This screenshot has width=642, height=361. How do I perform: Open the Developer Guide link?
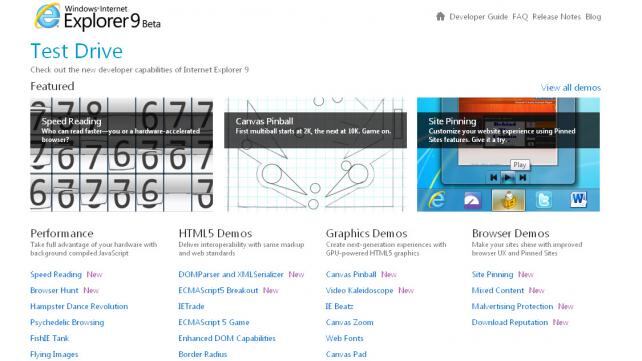pyautogui.click(x=478, y=17)
